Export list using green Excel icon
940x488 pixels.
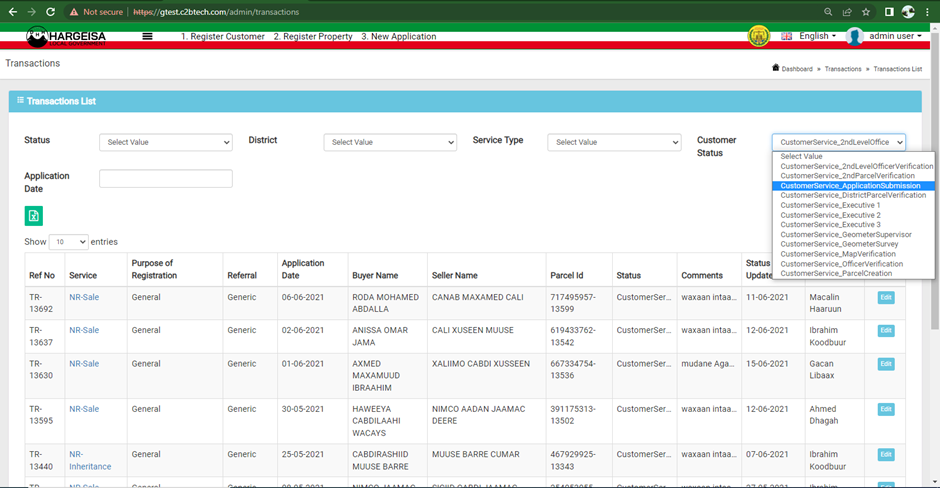coord(34,216)
